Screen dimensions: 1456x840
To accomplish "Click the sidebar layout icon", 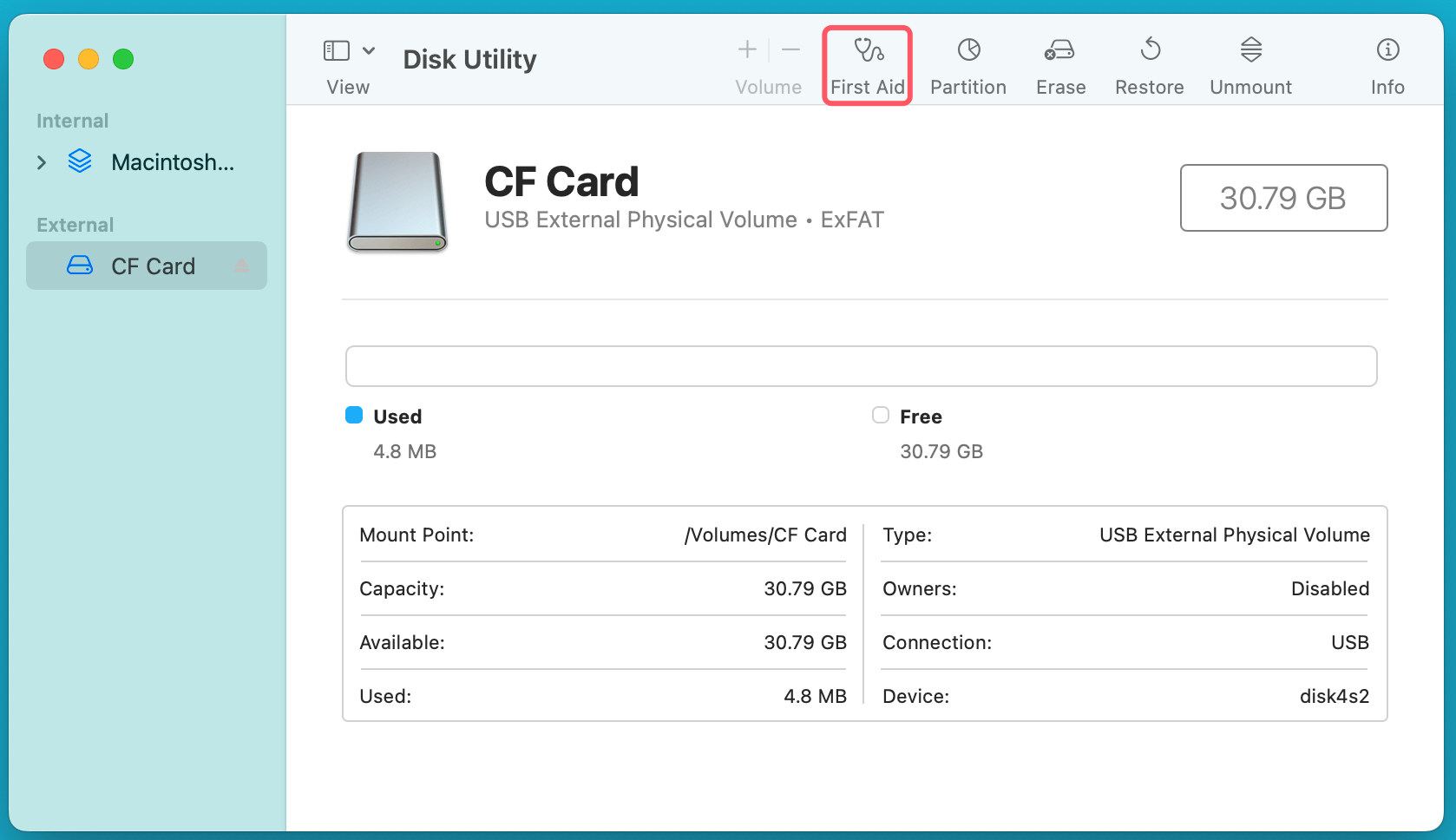I will pyautogui.click(x=337, y=50).
